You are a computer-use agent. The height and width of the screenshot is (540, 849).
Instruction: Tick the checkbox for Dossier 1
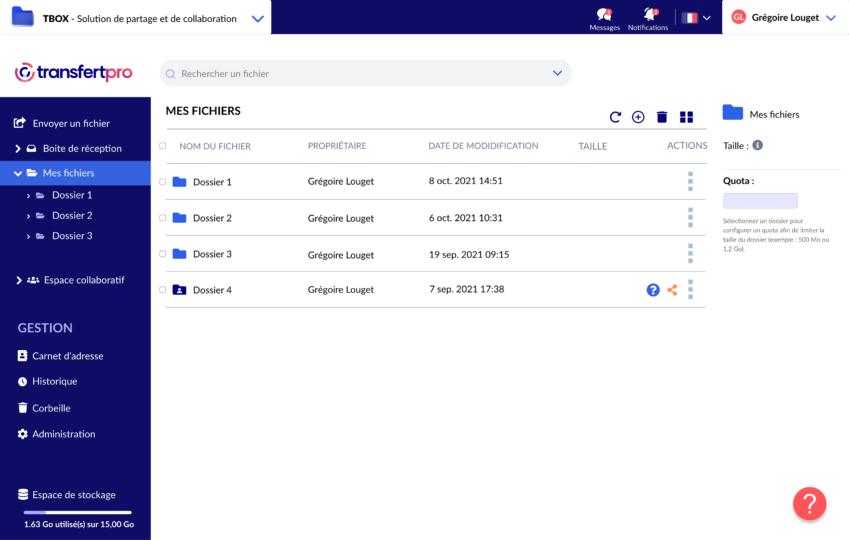coord(163,182)
